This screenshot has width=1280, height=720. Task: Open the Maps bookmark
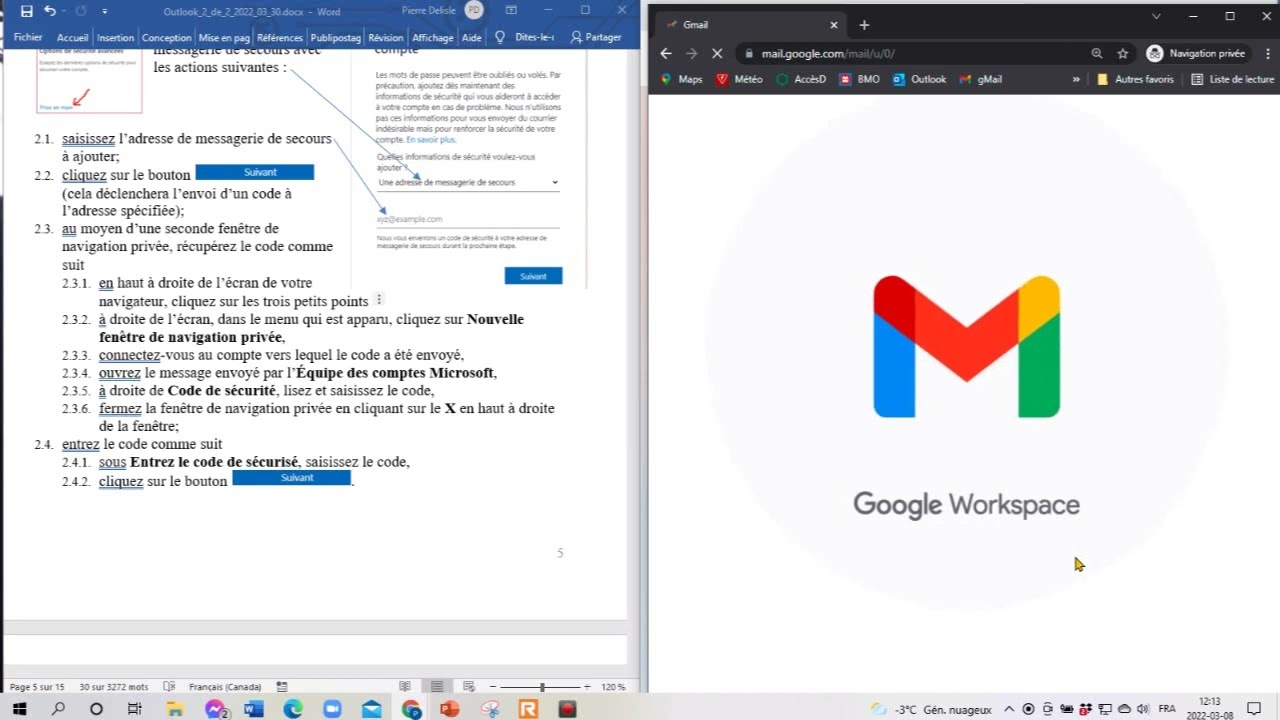[682, 79]
